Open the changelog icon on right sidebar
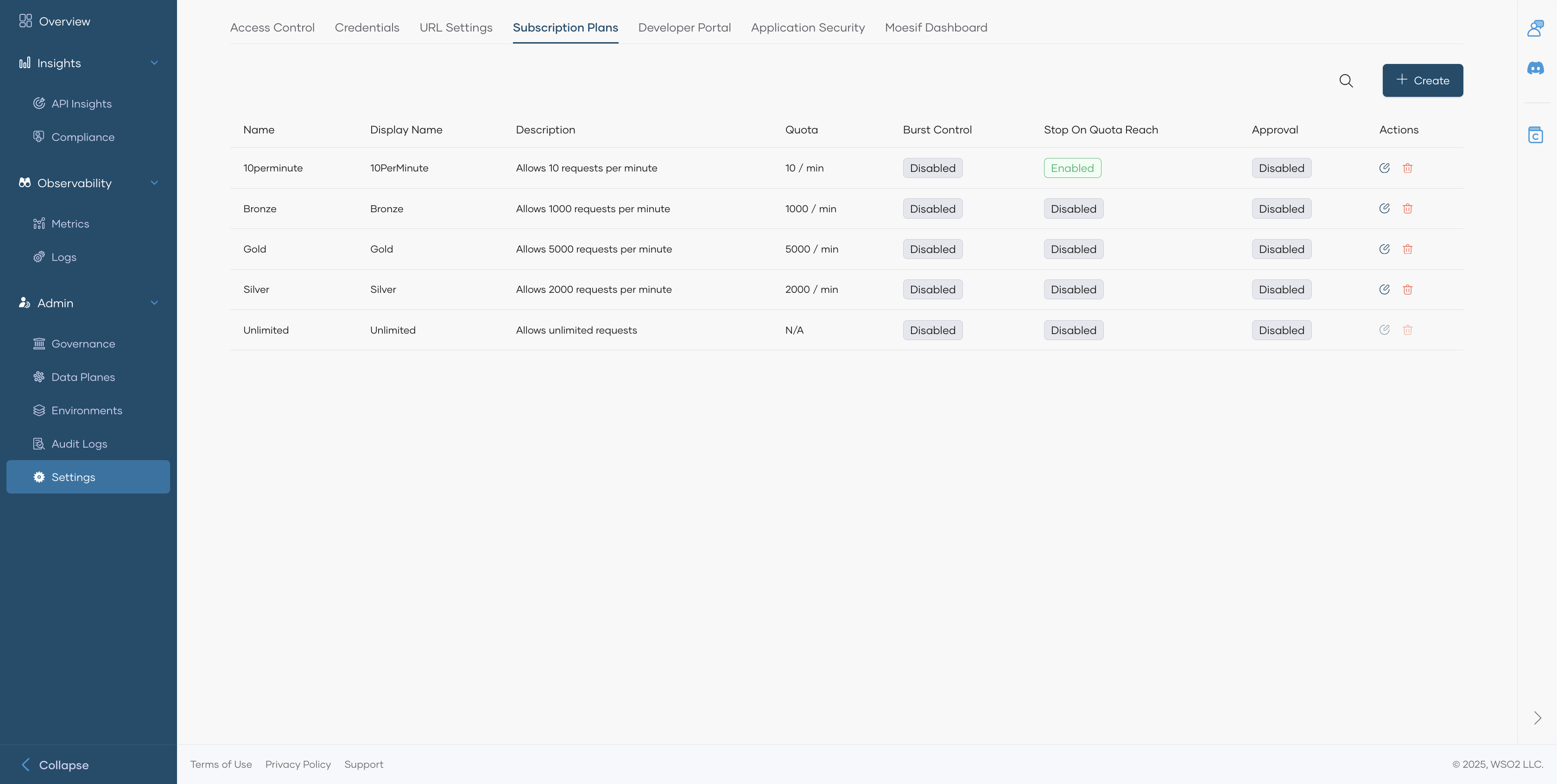 [x=1536, y=134]
